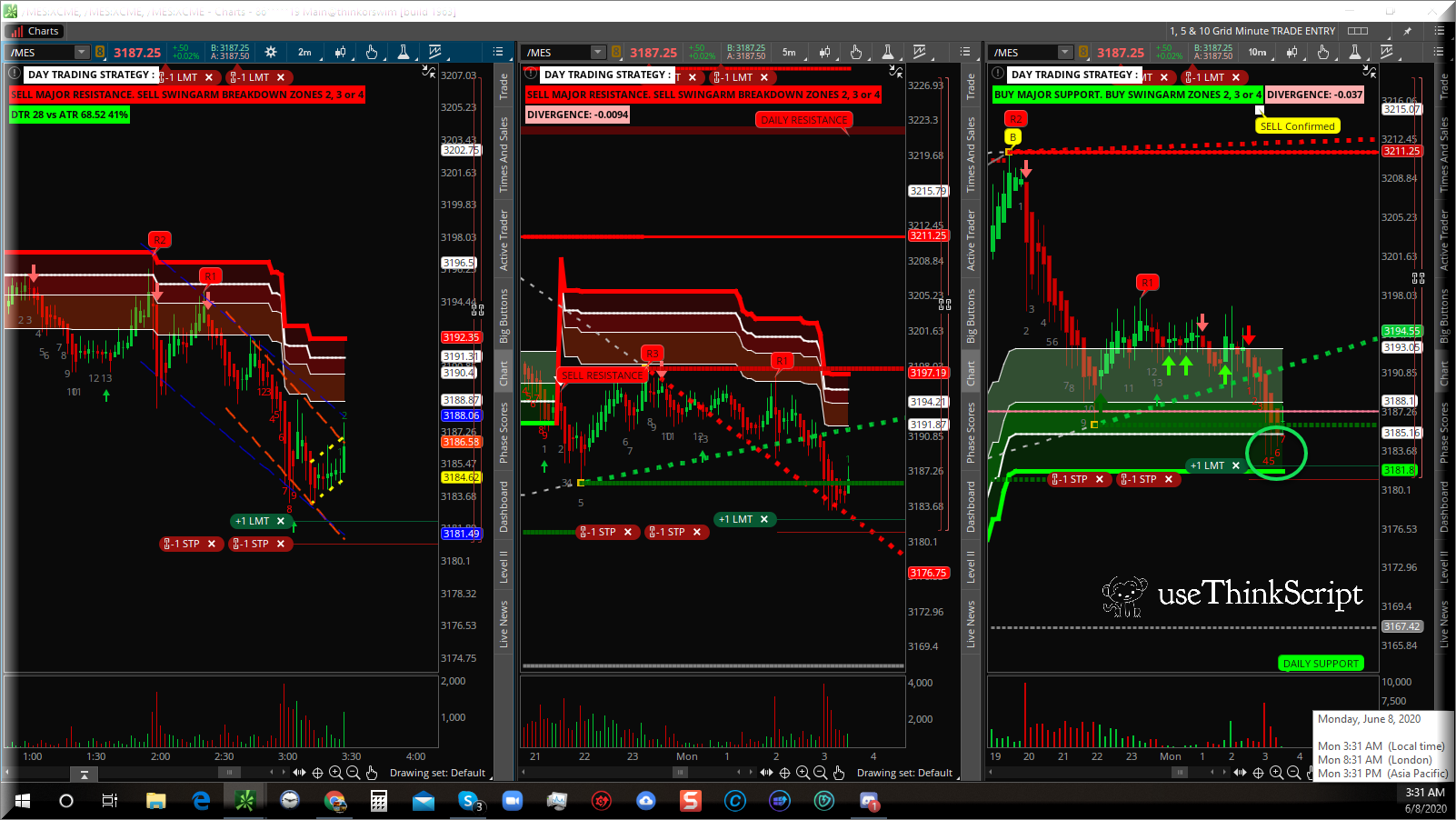The height and width of the screenshot is (820, 1456).
Task: Open Phase Scores tab beside left chart
Action: pyautogui.click(x=504, y=432)
